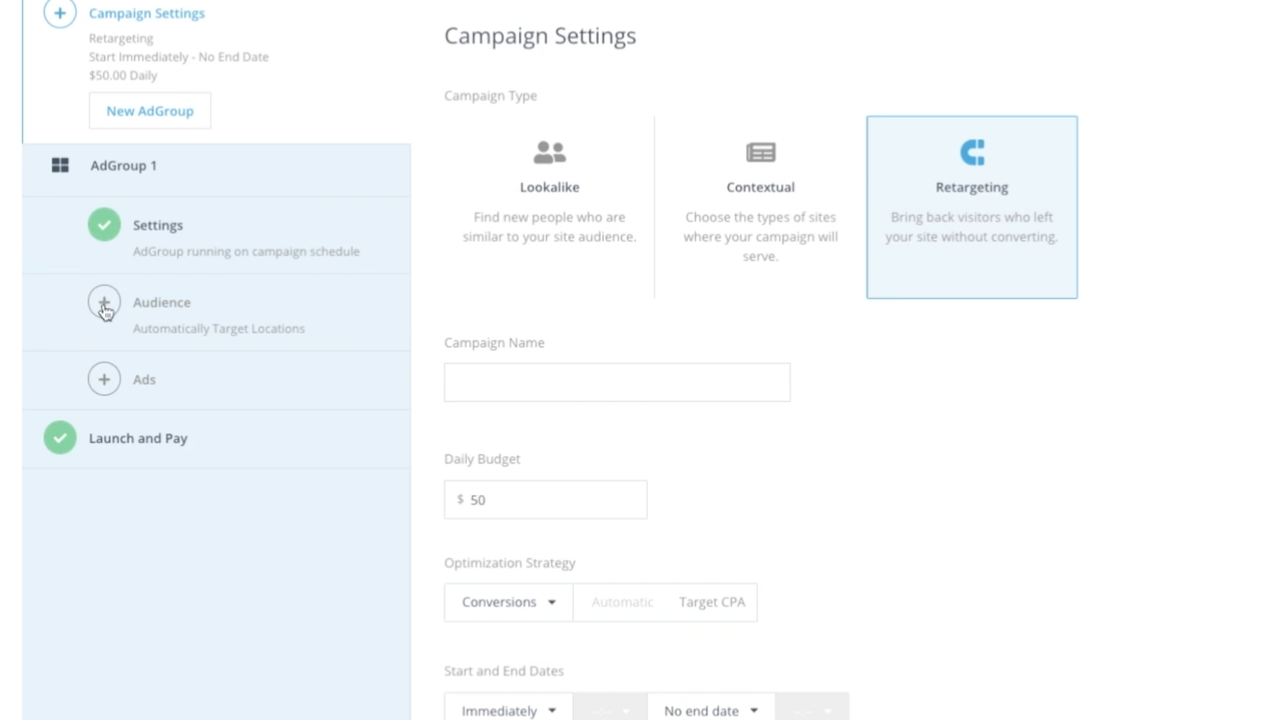Viewport: 1279px width, 720px height.
Task: Click the AdGroup 1 grid icon
Action: [60, 165]
